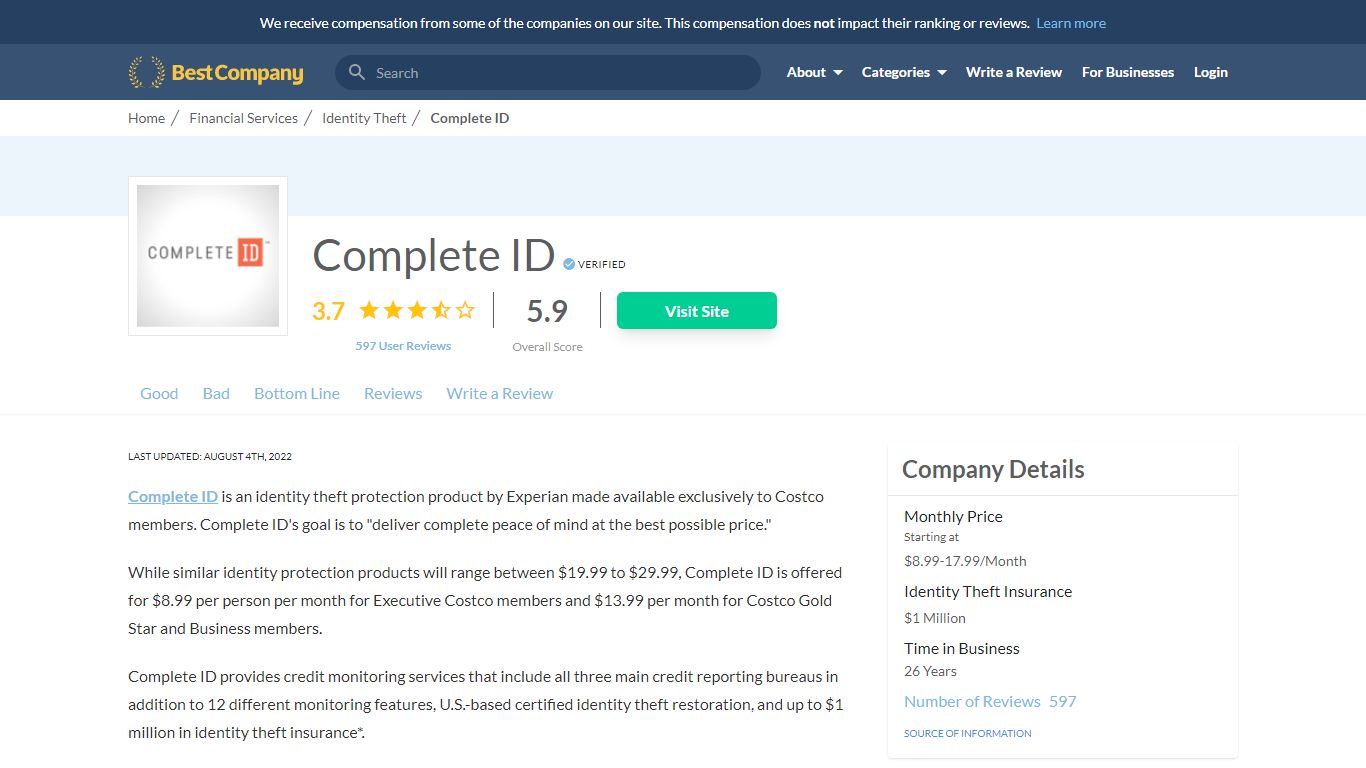The image size is (1366, 768).
Task: Click the BestCompany laurel logo
Action: click(x=216, y=72)
